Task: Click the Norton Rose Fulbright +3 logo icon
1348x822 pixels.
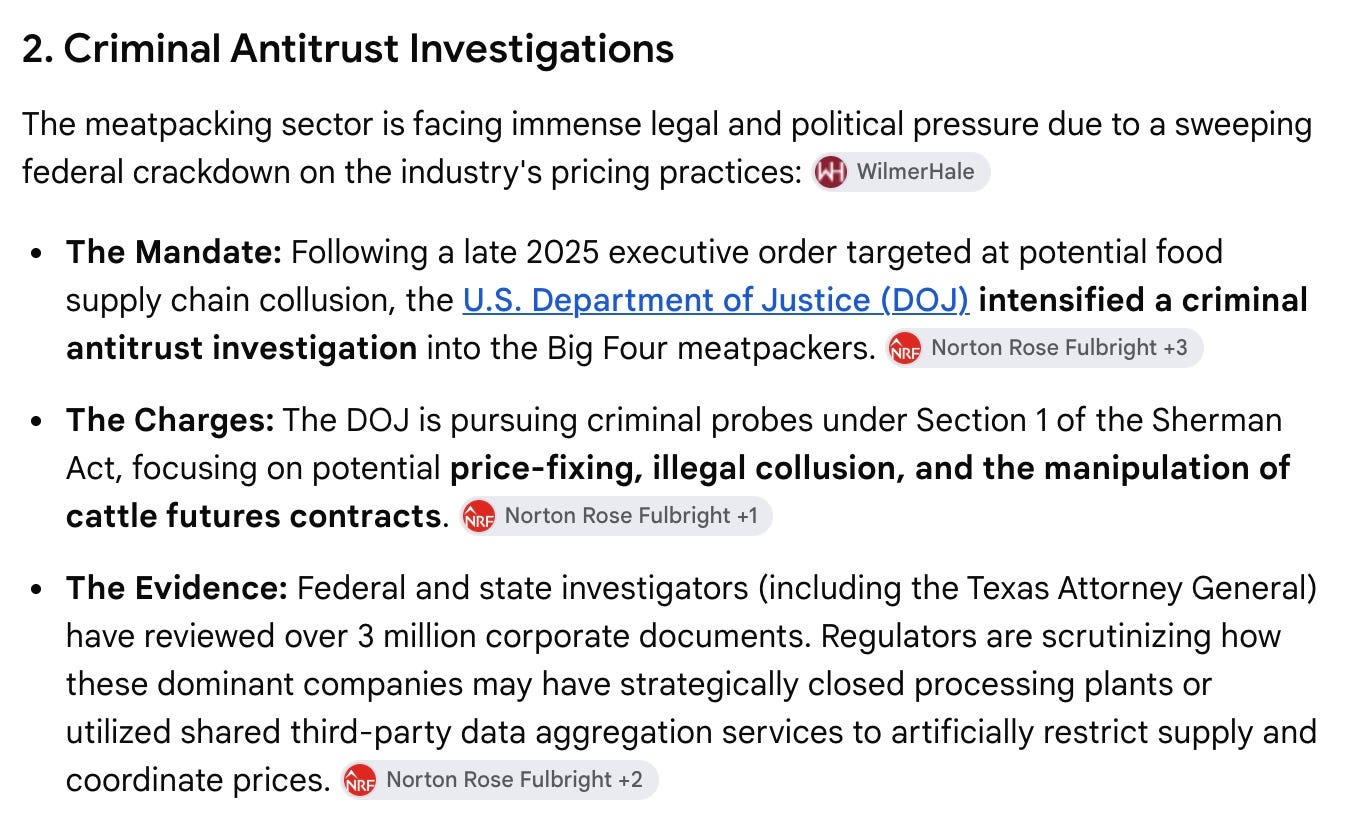Action: [905, 348]
